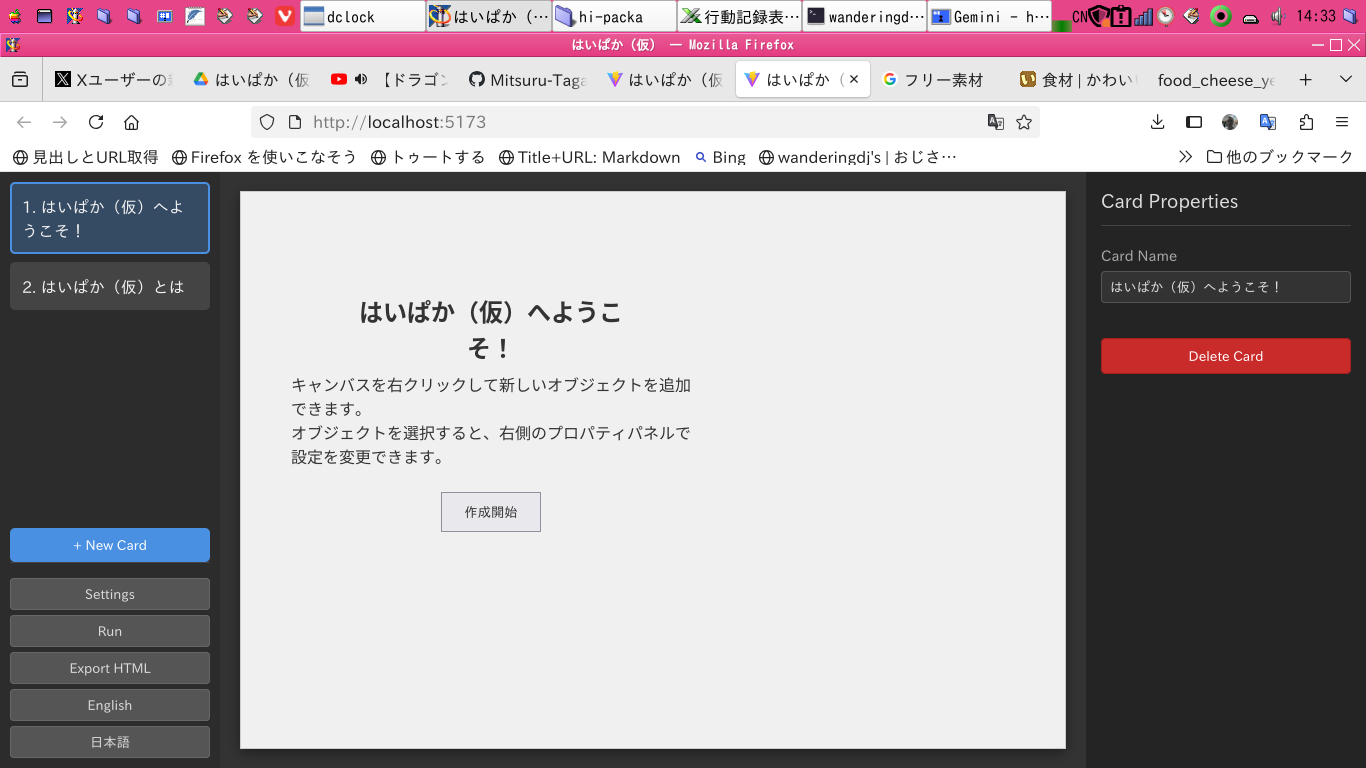
Task: Open the 他のブックマーク folder
Action: click(1280, 157)
